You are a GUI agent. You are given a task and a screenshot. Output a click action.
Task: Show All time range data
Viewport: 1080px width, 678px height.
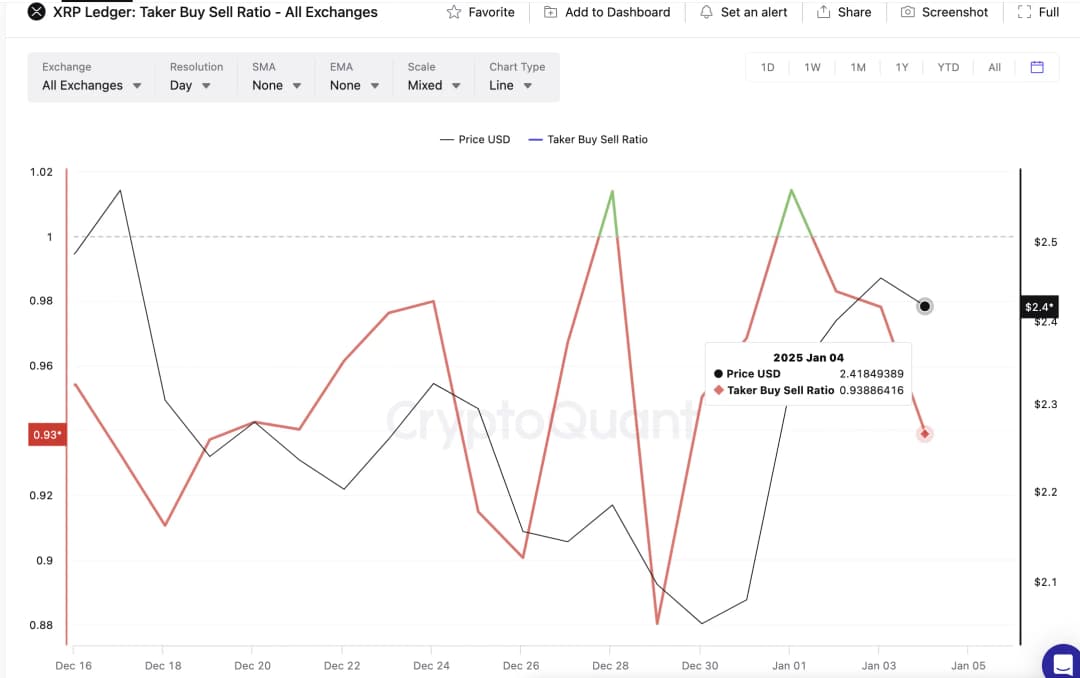(994, 67)
